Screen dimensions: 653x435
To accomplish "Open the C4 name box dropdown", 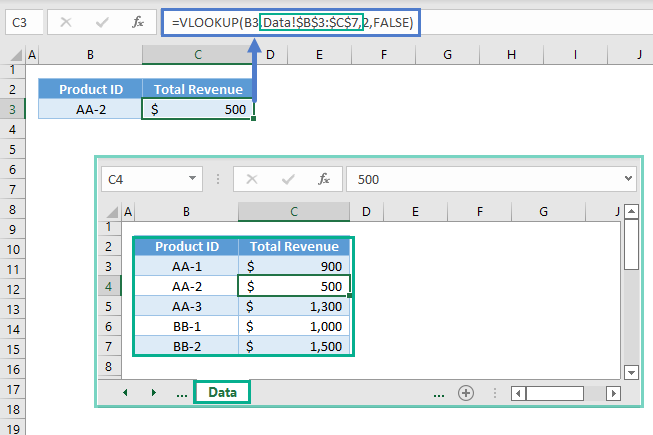I will (x=193, y=179).
